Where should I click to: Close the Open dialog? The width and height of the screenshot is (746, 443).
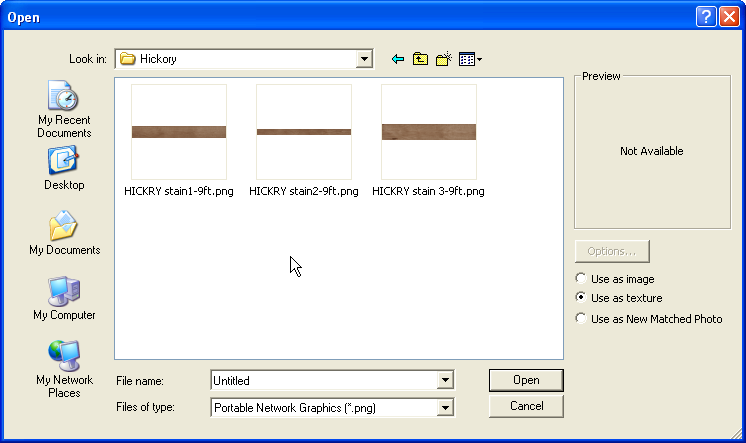coord(729,17)
